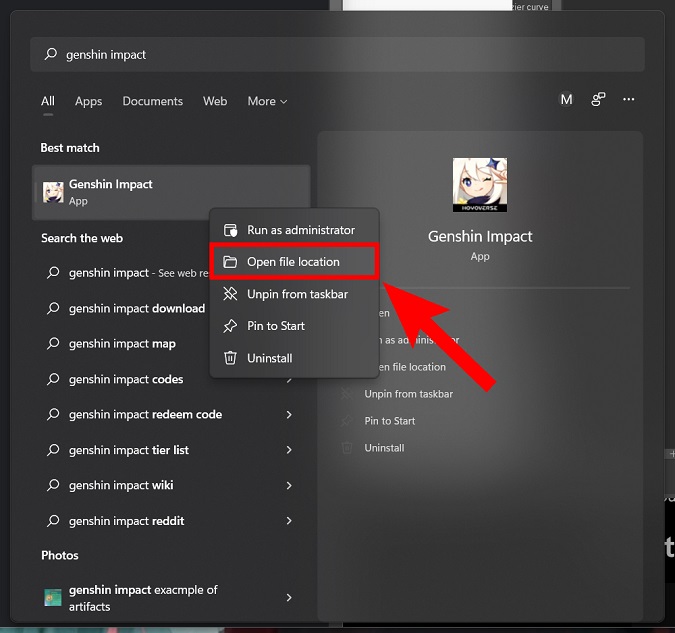This screenshot has height=633, width=675.
Task: Click 'Open file location' in the right details pane
Action: [x=411, y=367]
